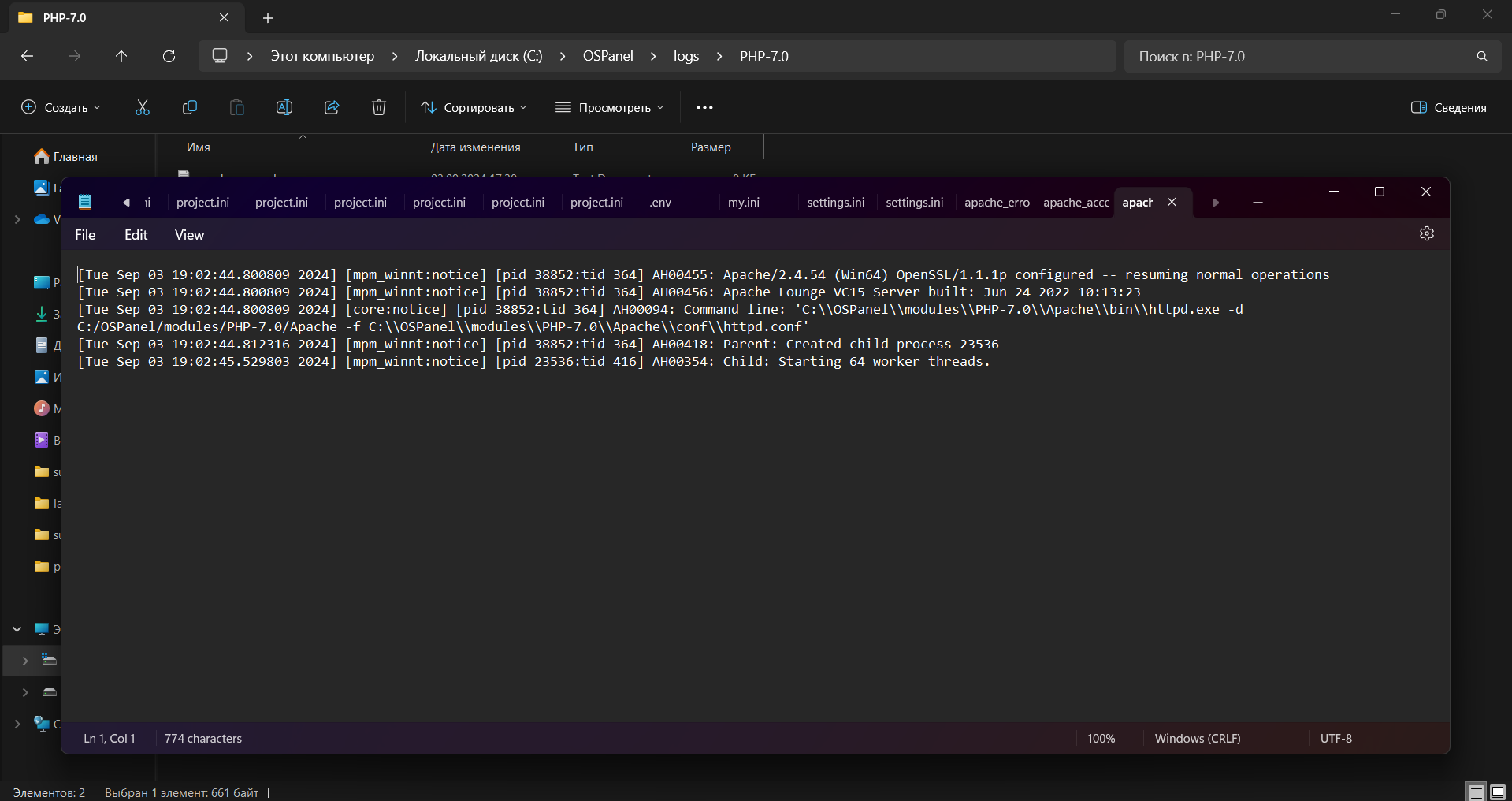The image size is (1512, 801).
Task: Click the 100% zoom level in Notepad status bar
Action: click(1101, 739)
